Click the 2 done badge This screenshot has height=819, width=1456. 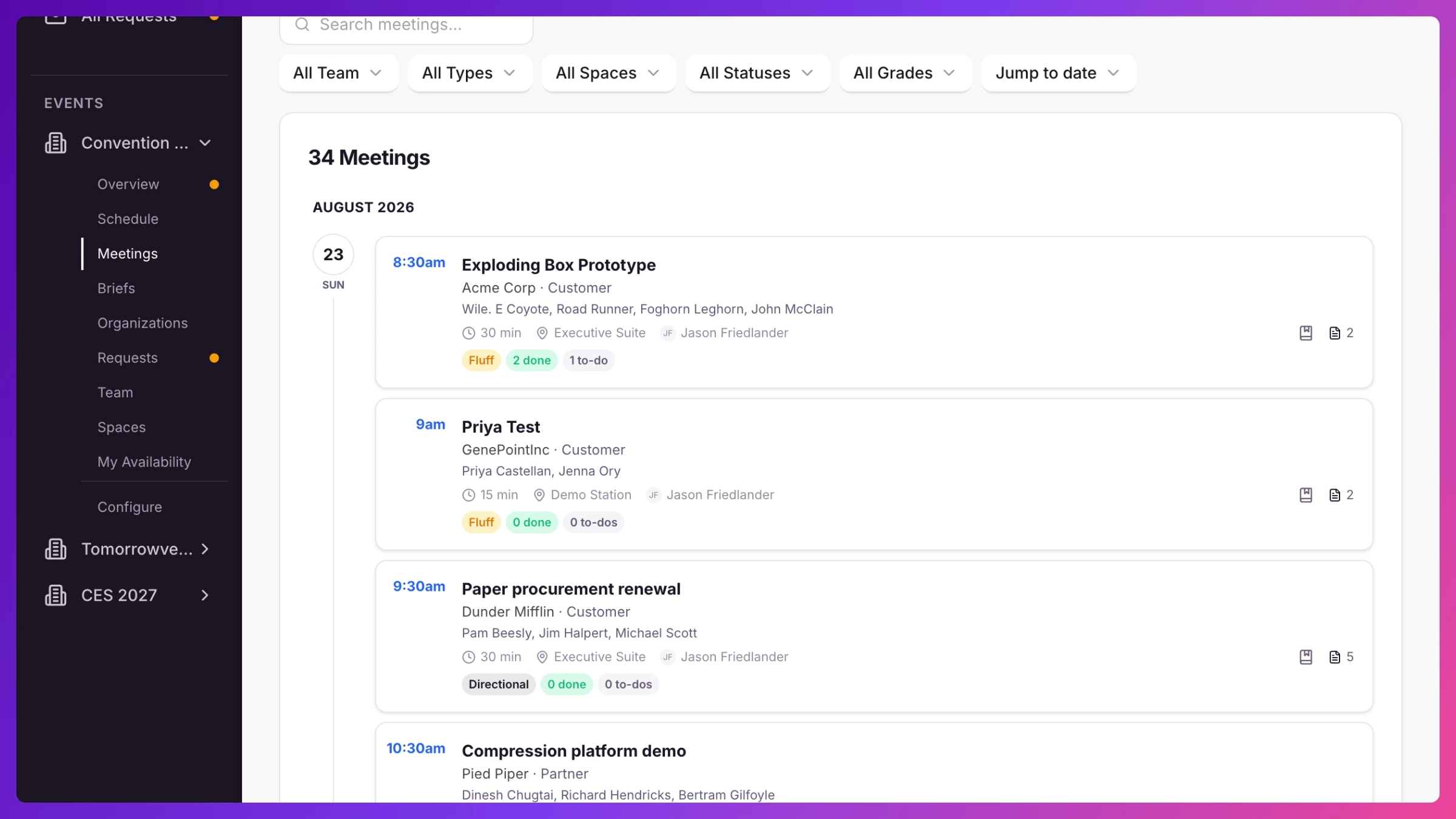531,360
